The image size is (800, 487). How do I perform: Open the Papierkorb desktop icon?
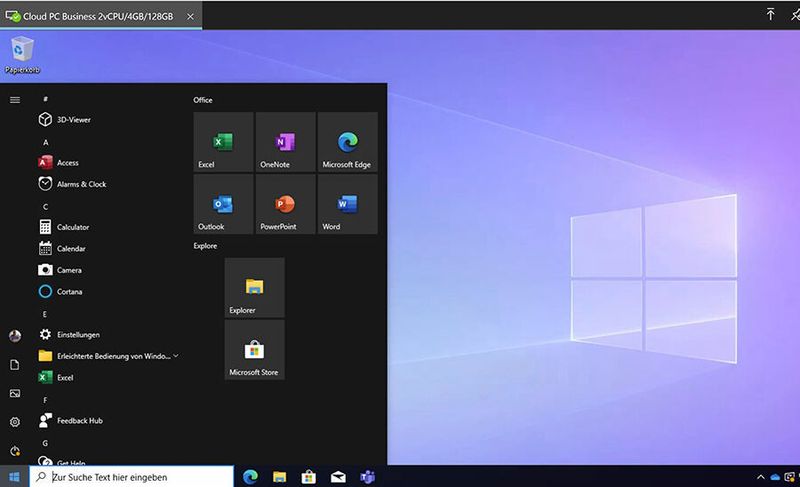point(22,55)
